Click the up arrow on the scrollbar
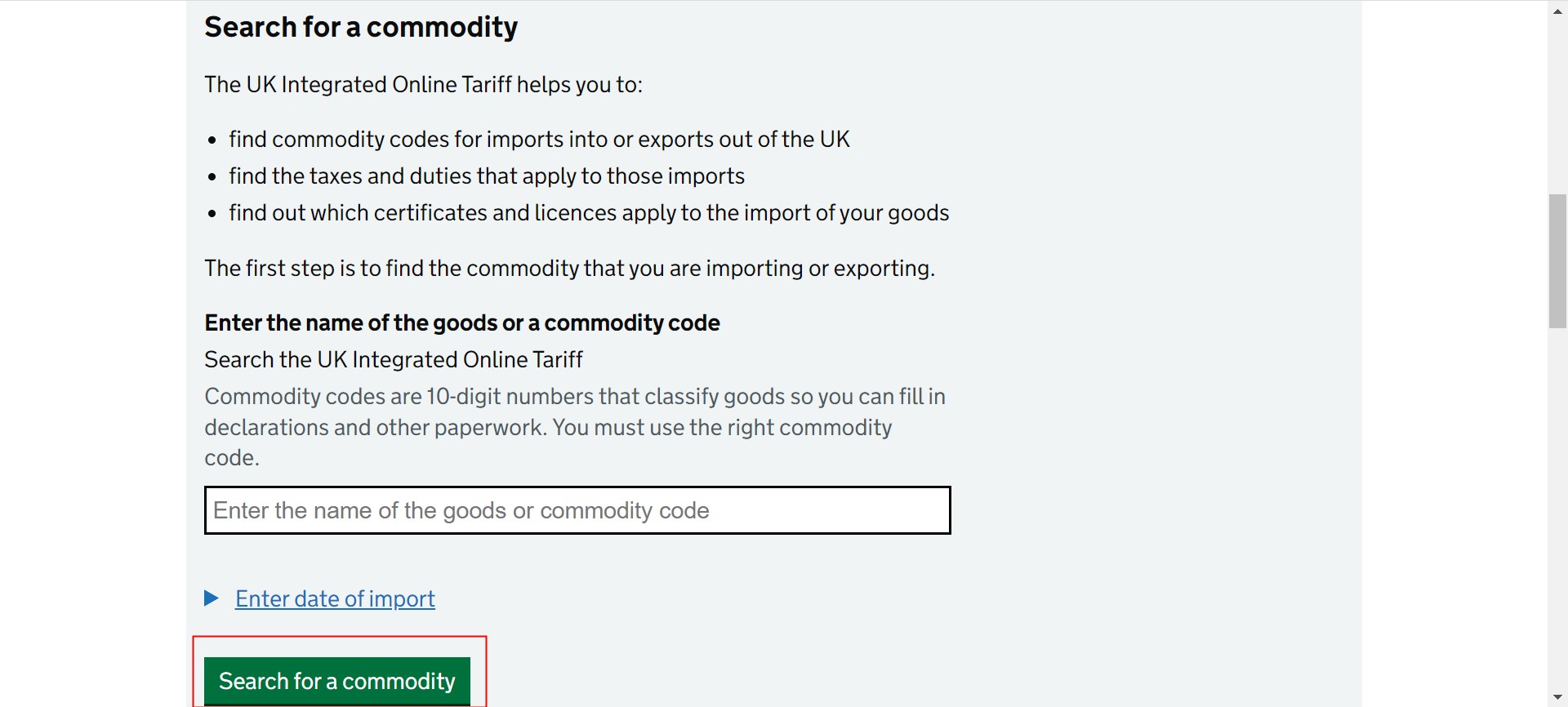This screenshot has height=707, width=1568. (1557, 11)
